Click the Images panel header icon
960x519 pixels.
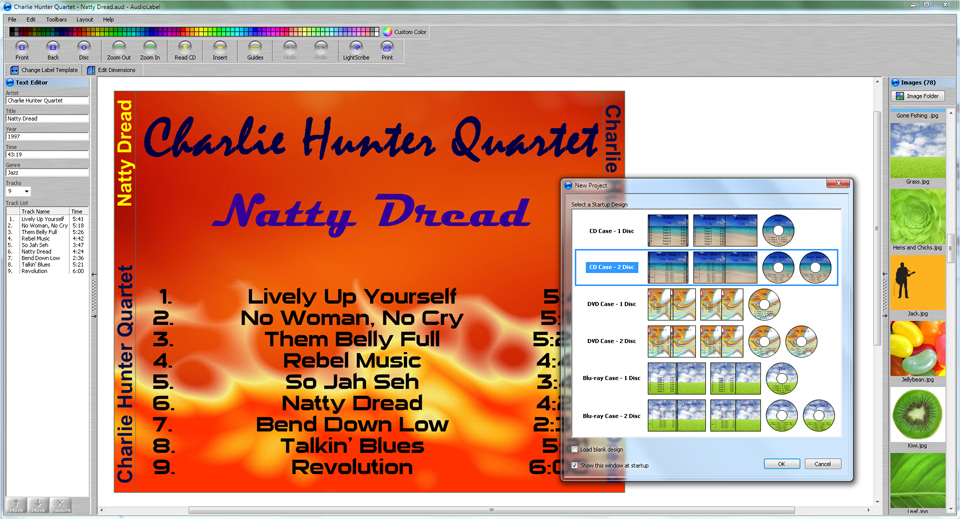point(896,82)
